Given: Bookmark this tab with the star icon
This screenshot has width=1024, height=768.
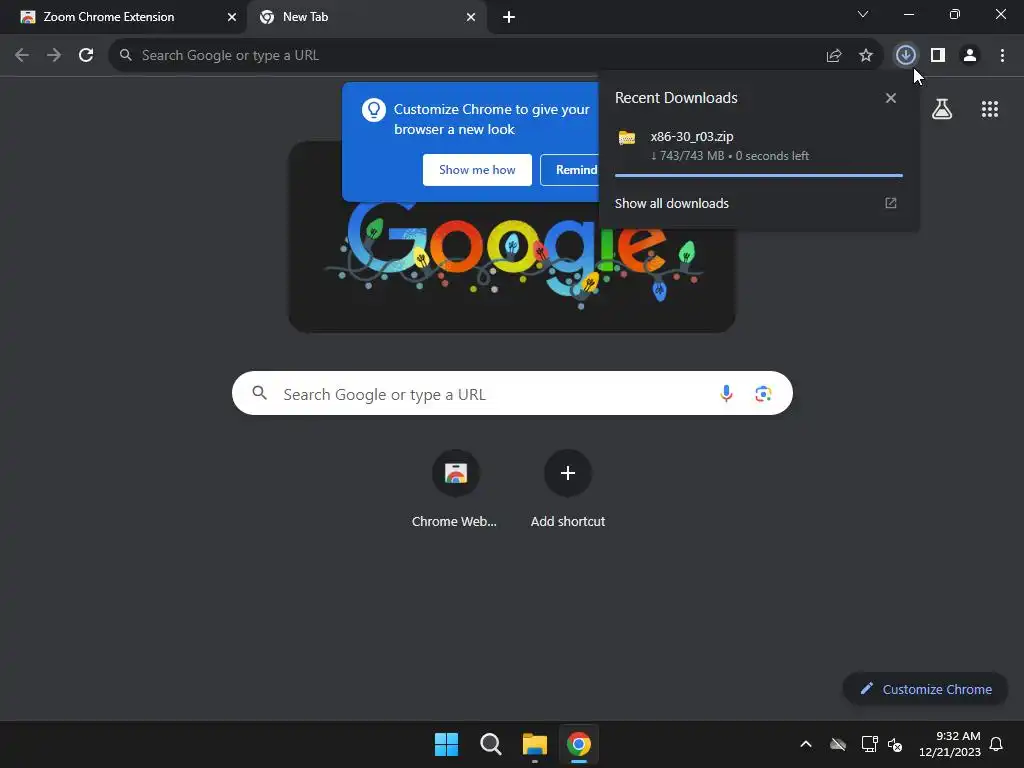Looking at the screenshot, I should [866, 56].
